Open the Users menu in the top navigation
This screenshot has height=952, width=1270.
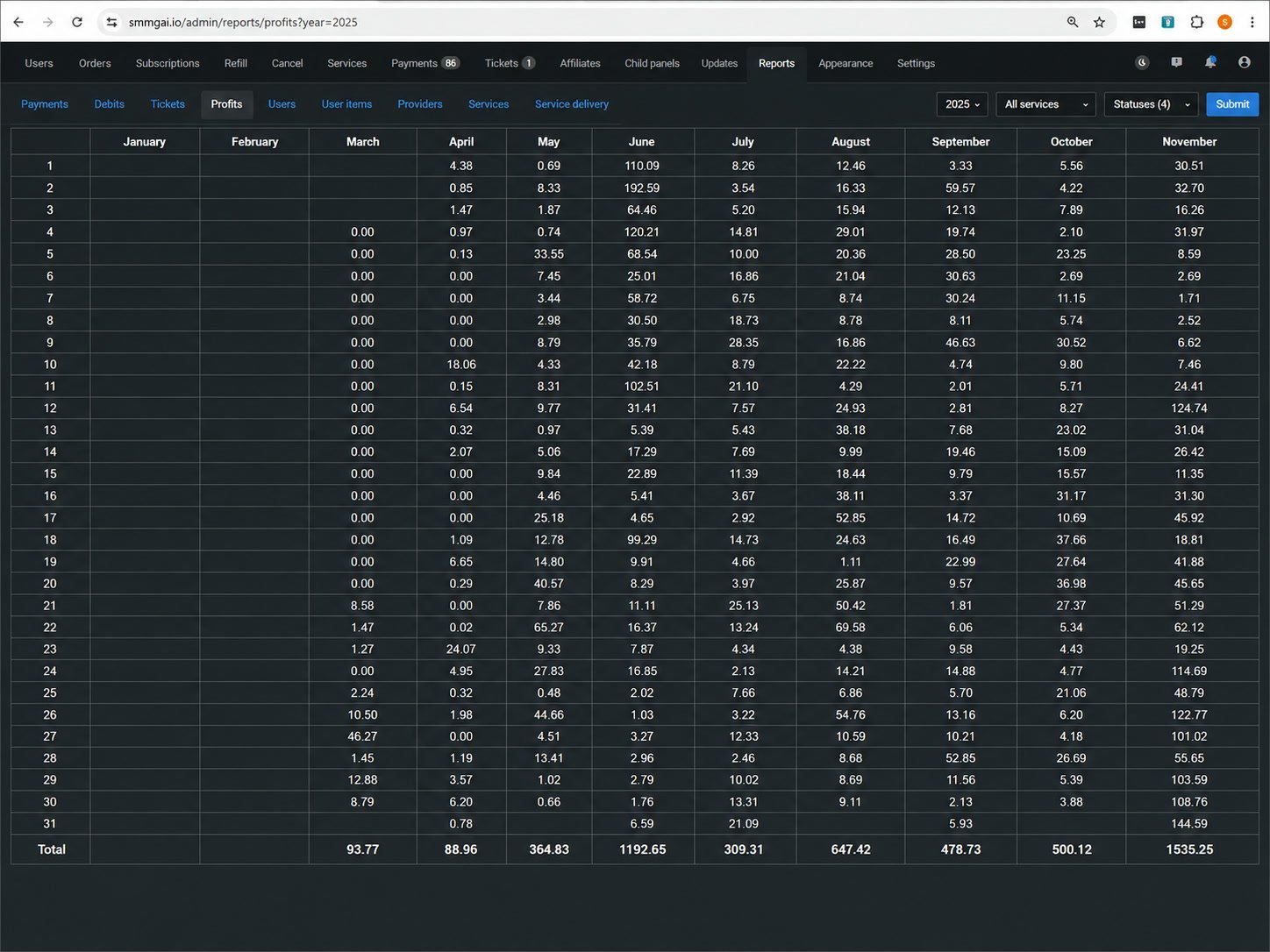coord(39,63)
